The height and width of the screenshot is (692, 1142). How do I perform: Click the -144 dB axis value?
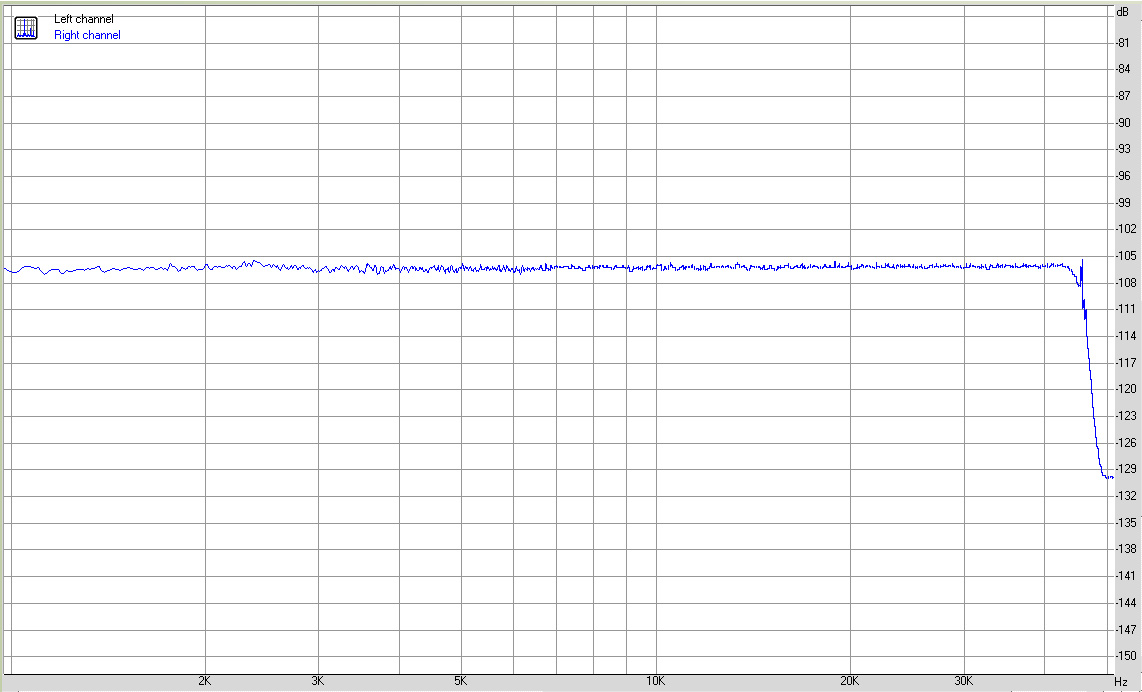[1126, 603]
